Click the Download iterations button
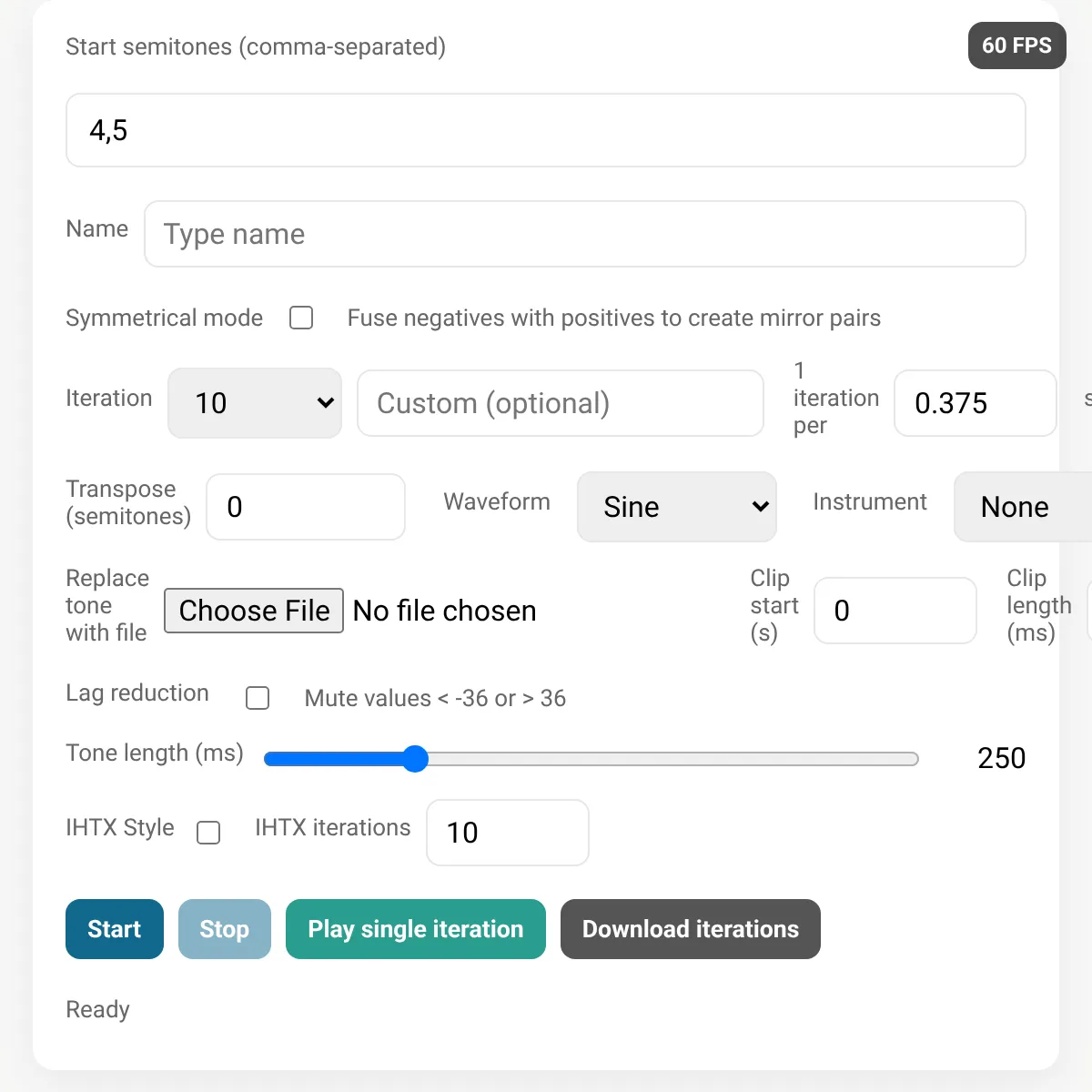This screenshot has height=1092, width=1092. pos(691,929)
